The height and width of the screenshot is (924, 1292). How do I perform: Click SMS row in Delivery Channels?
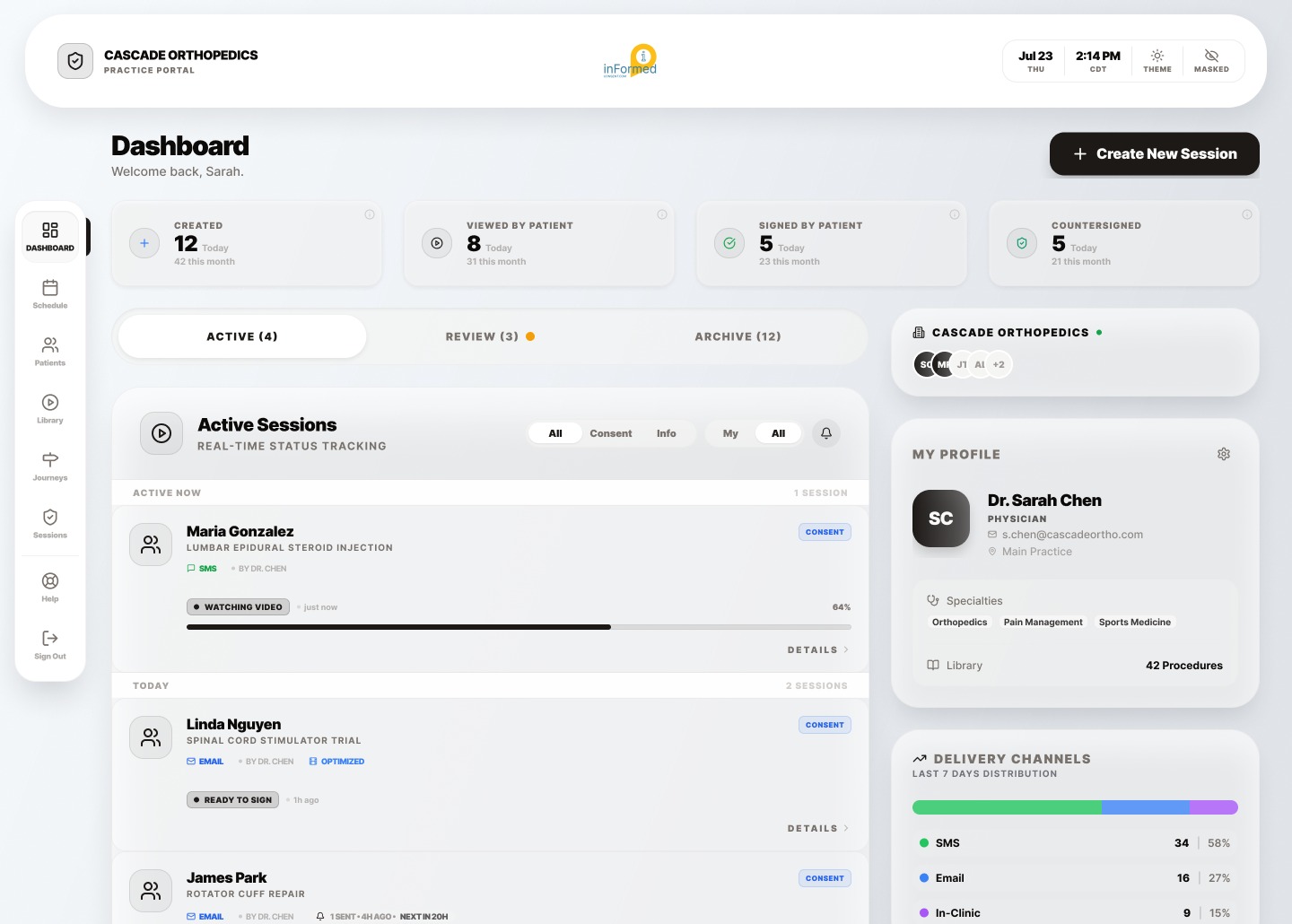pos(1075,843)
